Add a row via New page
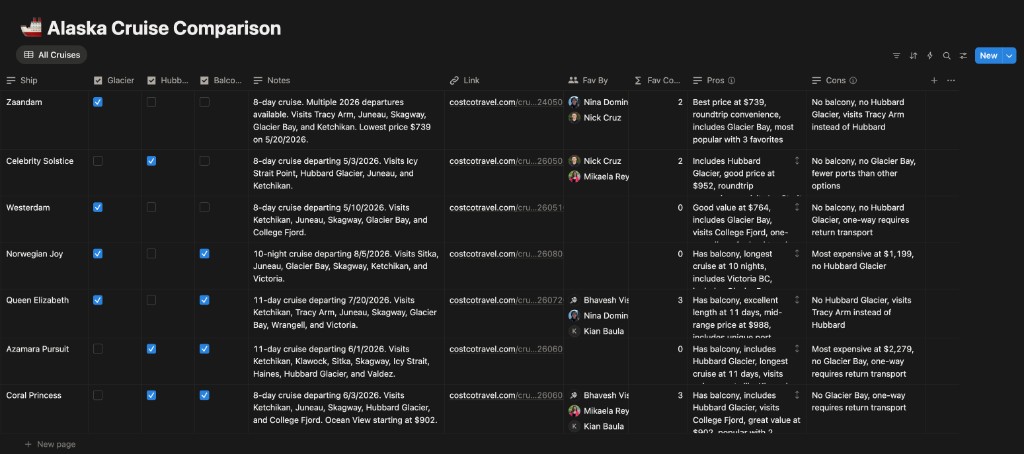 tap(50, 444)
